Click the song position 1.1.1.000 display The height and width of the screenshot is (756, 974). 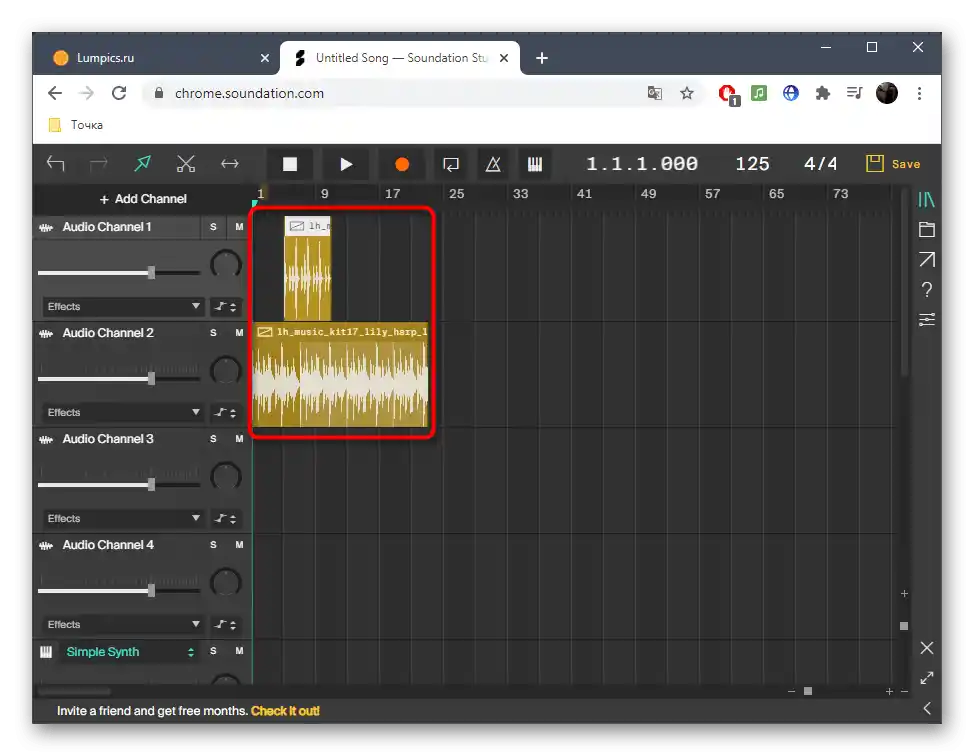point(642,164)
